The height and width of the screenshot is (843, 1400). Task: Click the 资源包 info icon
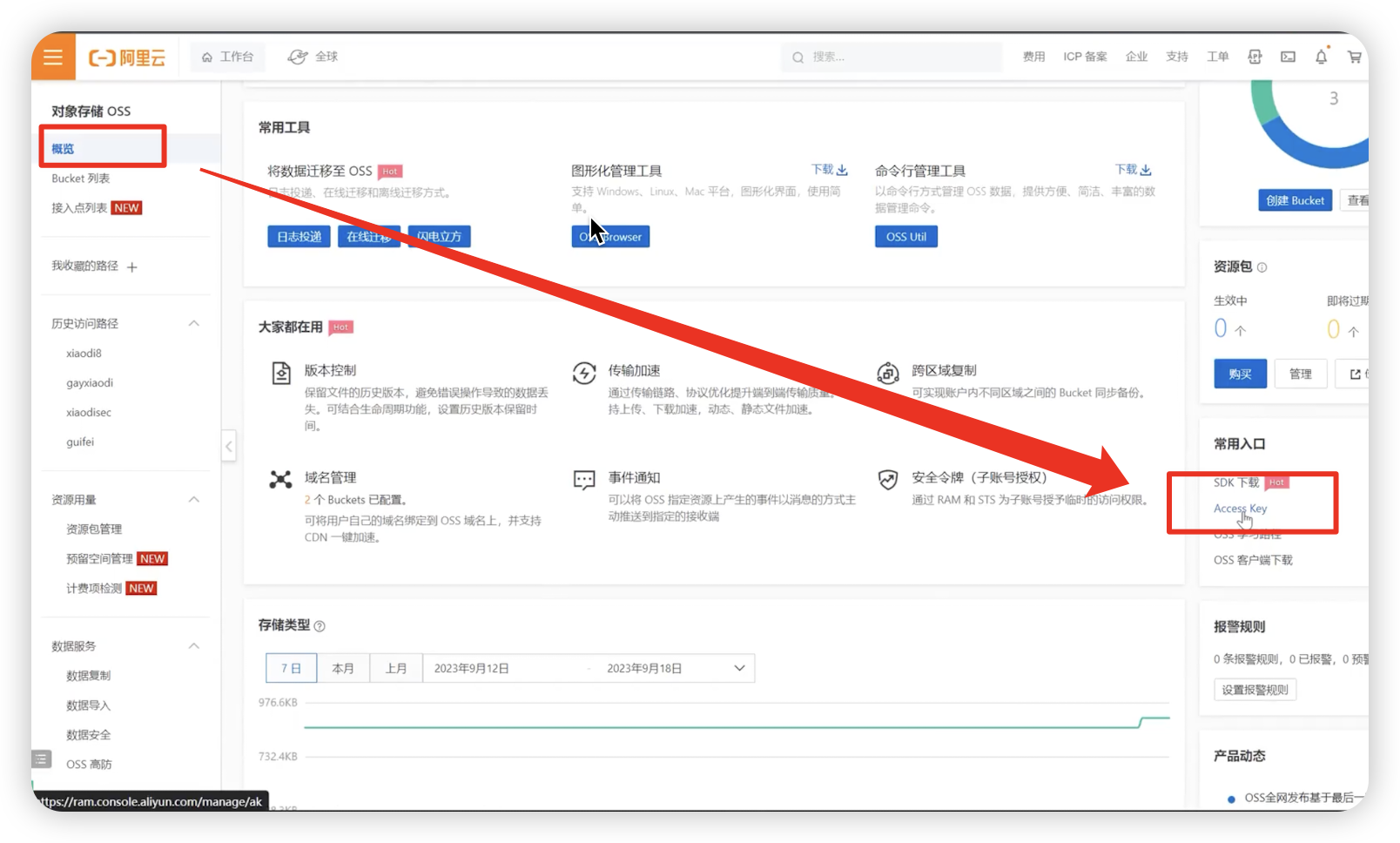pyautogui.click(x=1262, y=267)
